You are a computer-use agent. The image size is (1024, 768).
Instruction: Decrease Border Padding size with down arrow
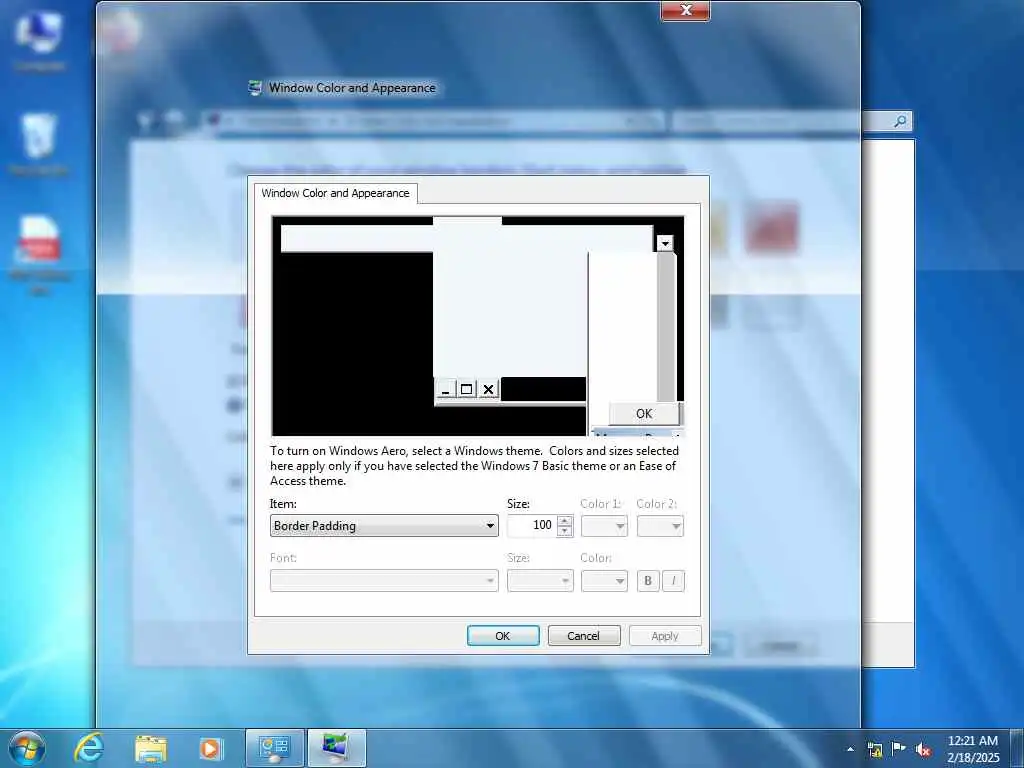click(x=565, y=532)
